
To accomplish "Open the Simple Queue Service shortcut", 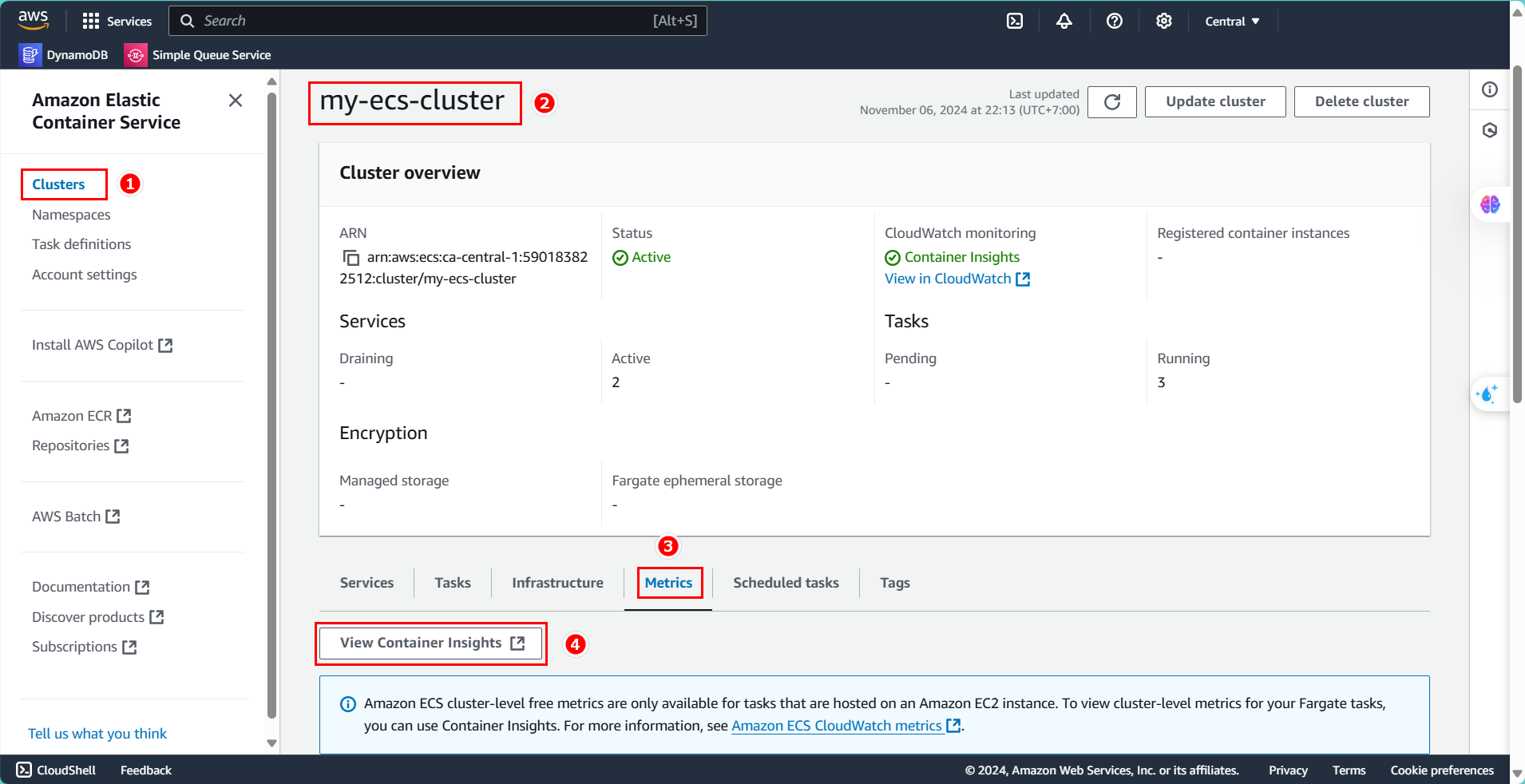I will click(198, 54).
